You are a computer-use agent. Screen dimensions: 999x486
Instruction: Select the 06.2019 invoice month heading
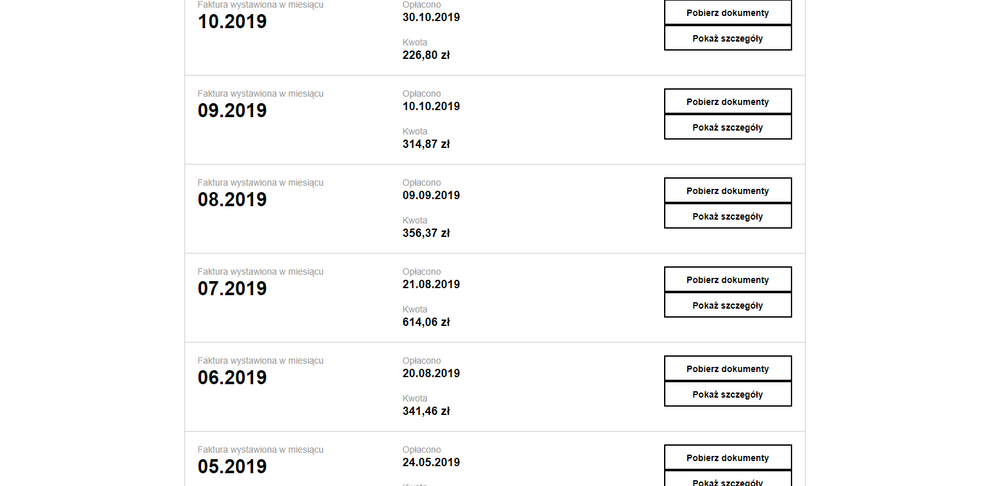232,377
